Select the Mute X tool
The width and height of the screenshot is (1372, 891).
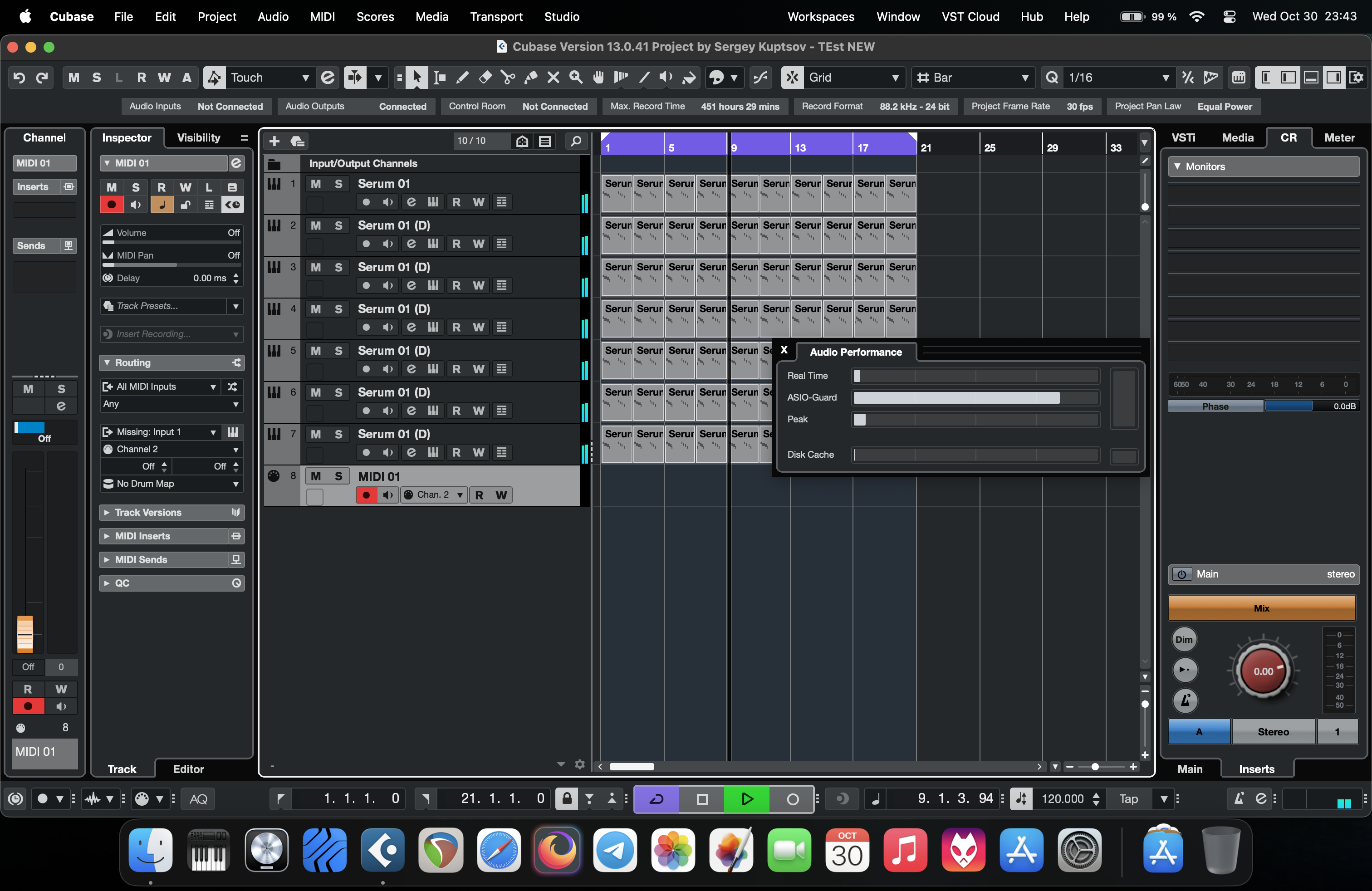coord(553,77)
